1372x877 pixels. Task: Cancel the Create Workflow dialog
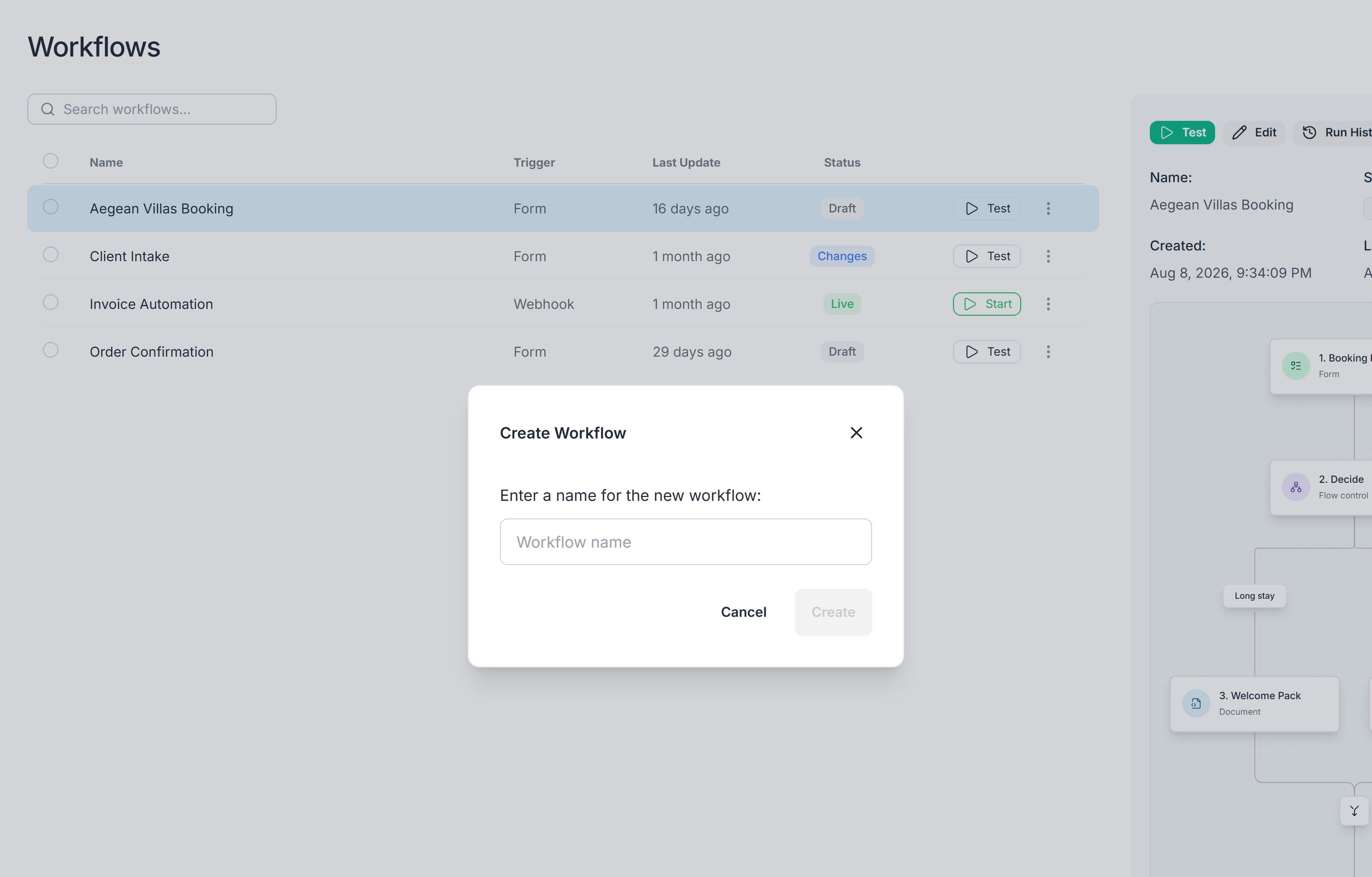pos(743,611)
